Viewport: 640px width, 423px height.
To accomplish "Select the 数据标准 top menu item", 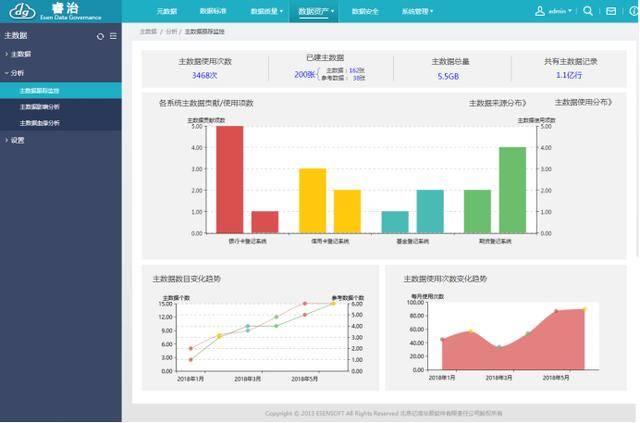I will 213,11.
